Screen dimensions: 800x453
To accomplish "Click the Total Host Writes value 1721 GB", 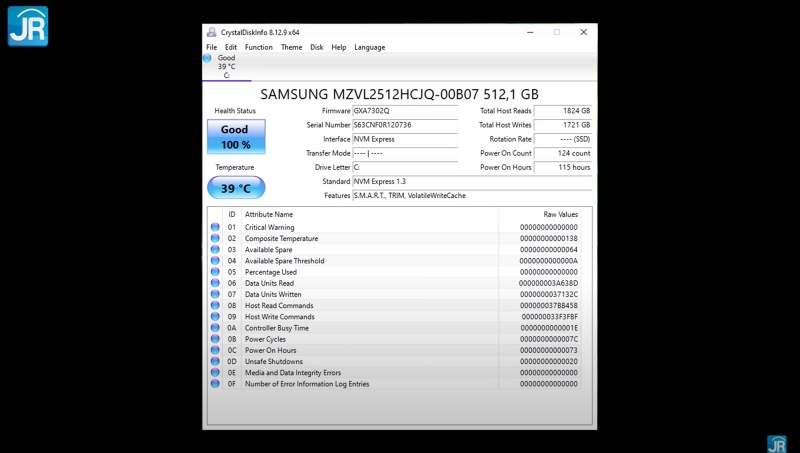I will (x=563, y=125).
